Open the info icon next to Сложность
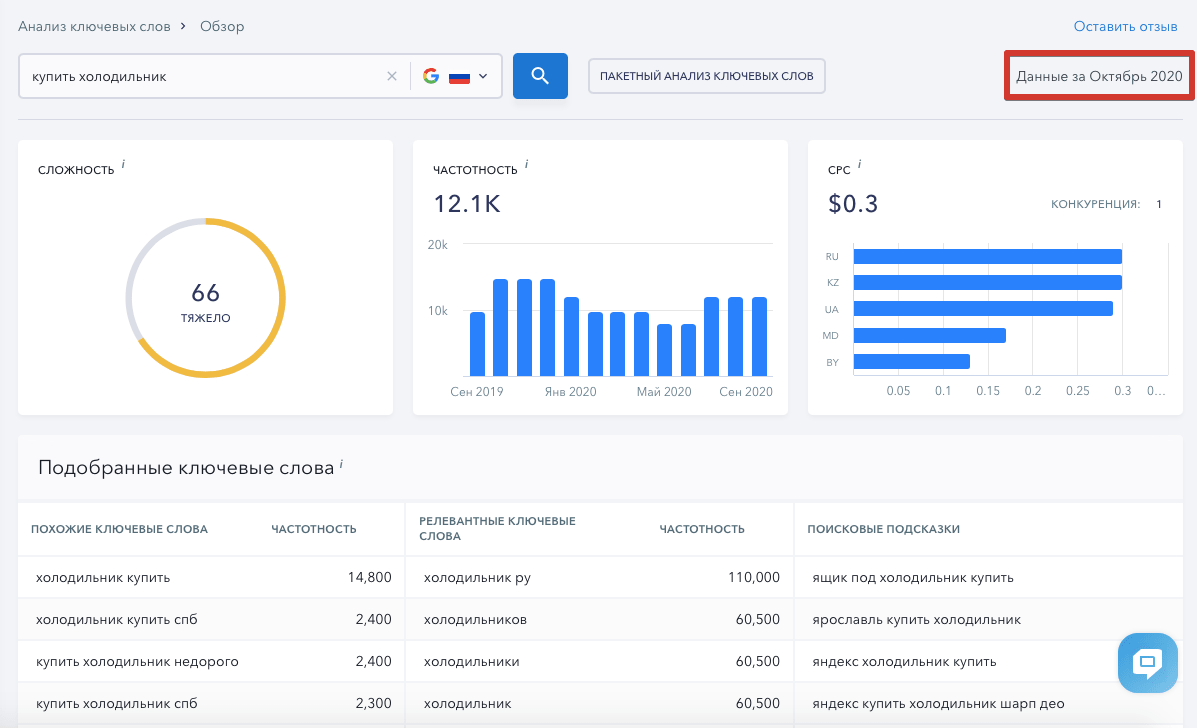The width and height of the screenshot is (1199, 728). click(123, 164)
